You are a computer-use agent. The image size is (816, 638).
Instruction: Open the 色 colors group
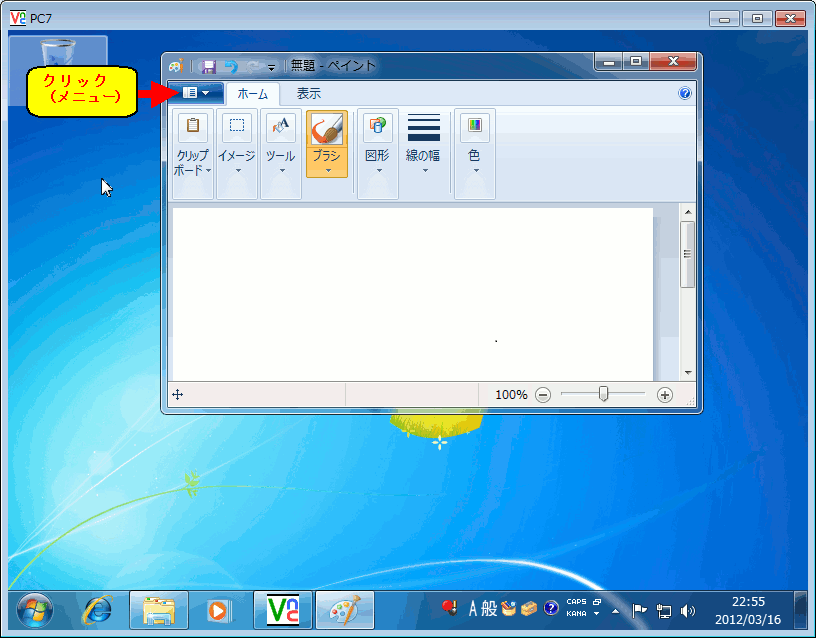pyautogui.click(x=474, y=150)
